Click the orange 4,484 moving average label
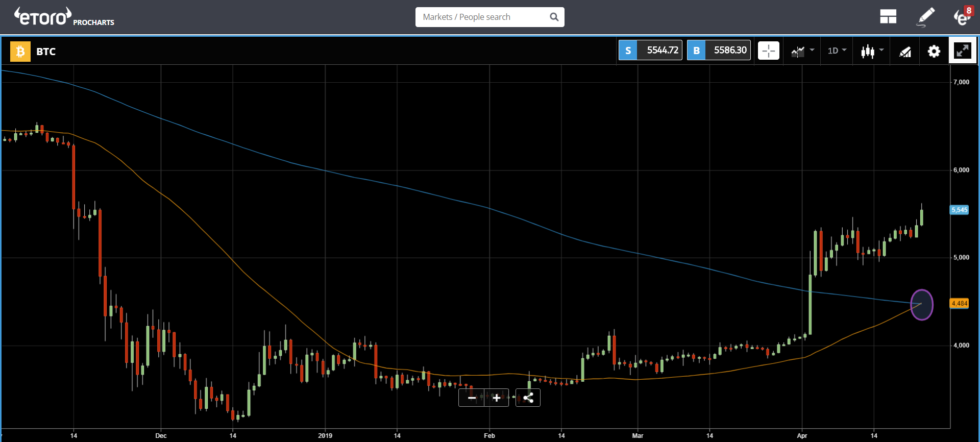The width and height of the screenshot is (980, 442). click(959, 303)
